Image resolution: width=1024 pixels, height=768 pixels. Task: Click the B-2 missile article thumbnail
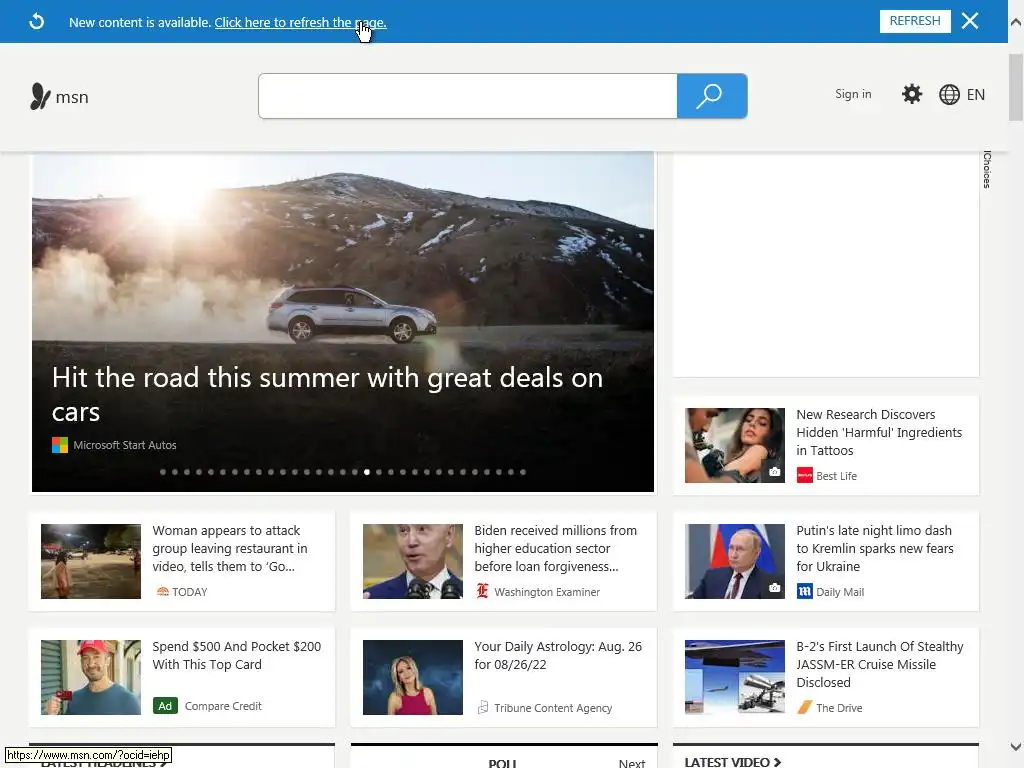click(735, 677)
